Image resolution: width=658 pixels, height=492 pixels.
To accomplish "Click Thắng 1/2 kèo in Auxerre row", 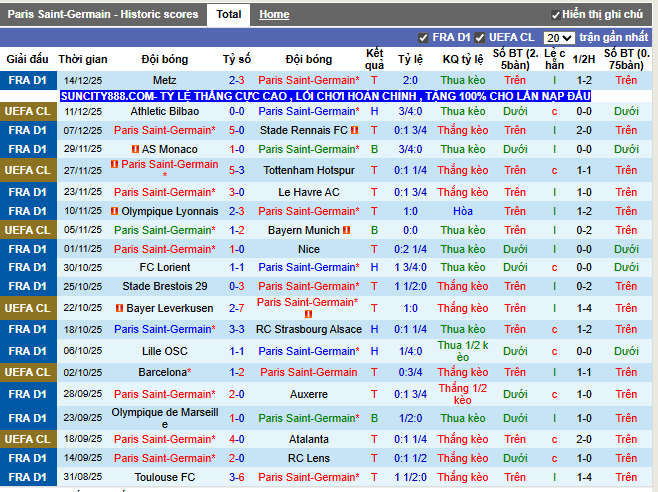I will [x=463, y=394].
